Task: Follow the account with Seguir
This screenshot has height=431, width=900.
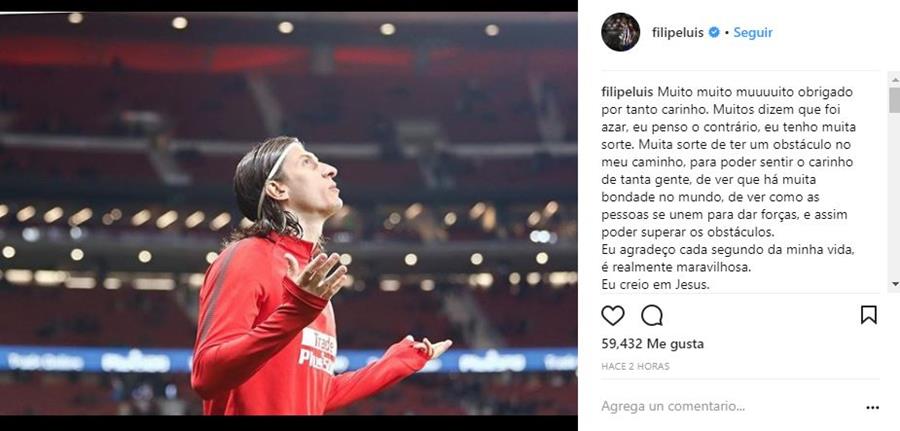Action: 753,33
